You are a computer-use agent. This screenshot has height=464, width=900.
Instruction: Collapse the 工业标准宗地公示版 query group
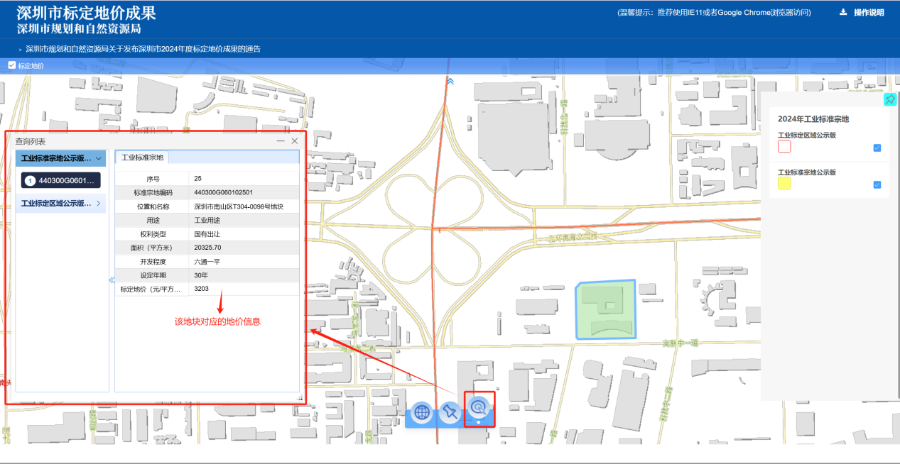tap(98, 158)
